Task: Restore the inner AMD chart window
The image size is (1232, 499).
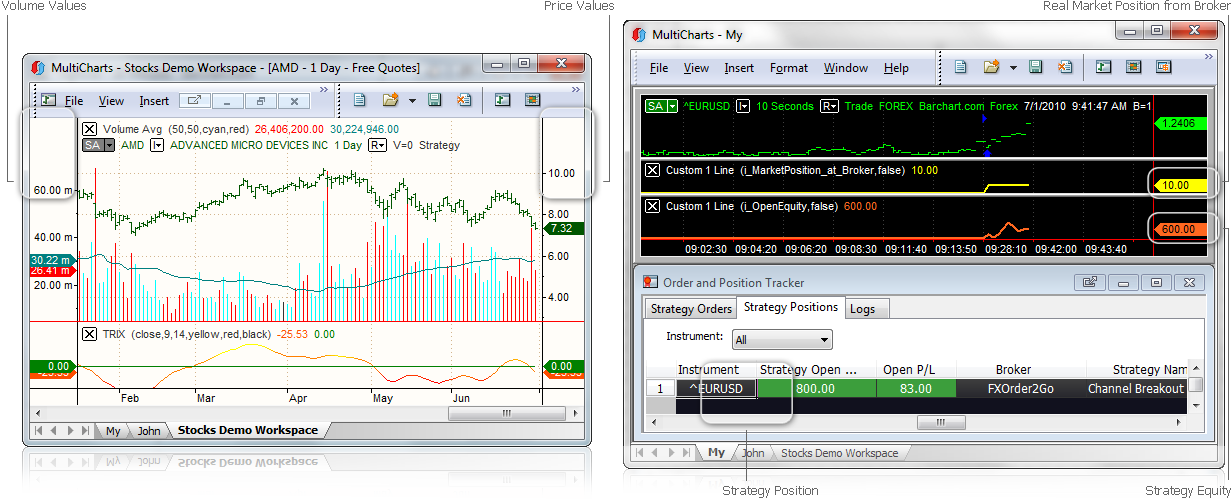Action: pos(261,101)
